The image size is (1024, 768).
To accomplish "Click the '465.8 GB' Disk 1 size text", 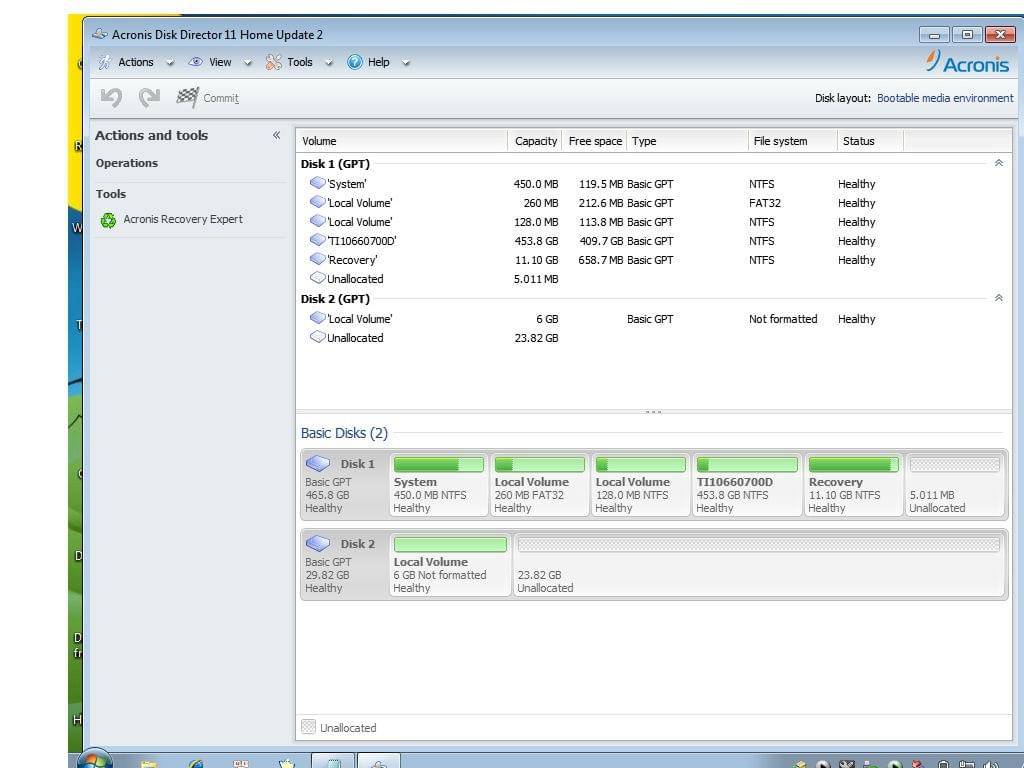I will click(x=327, y=495).
